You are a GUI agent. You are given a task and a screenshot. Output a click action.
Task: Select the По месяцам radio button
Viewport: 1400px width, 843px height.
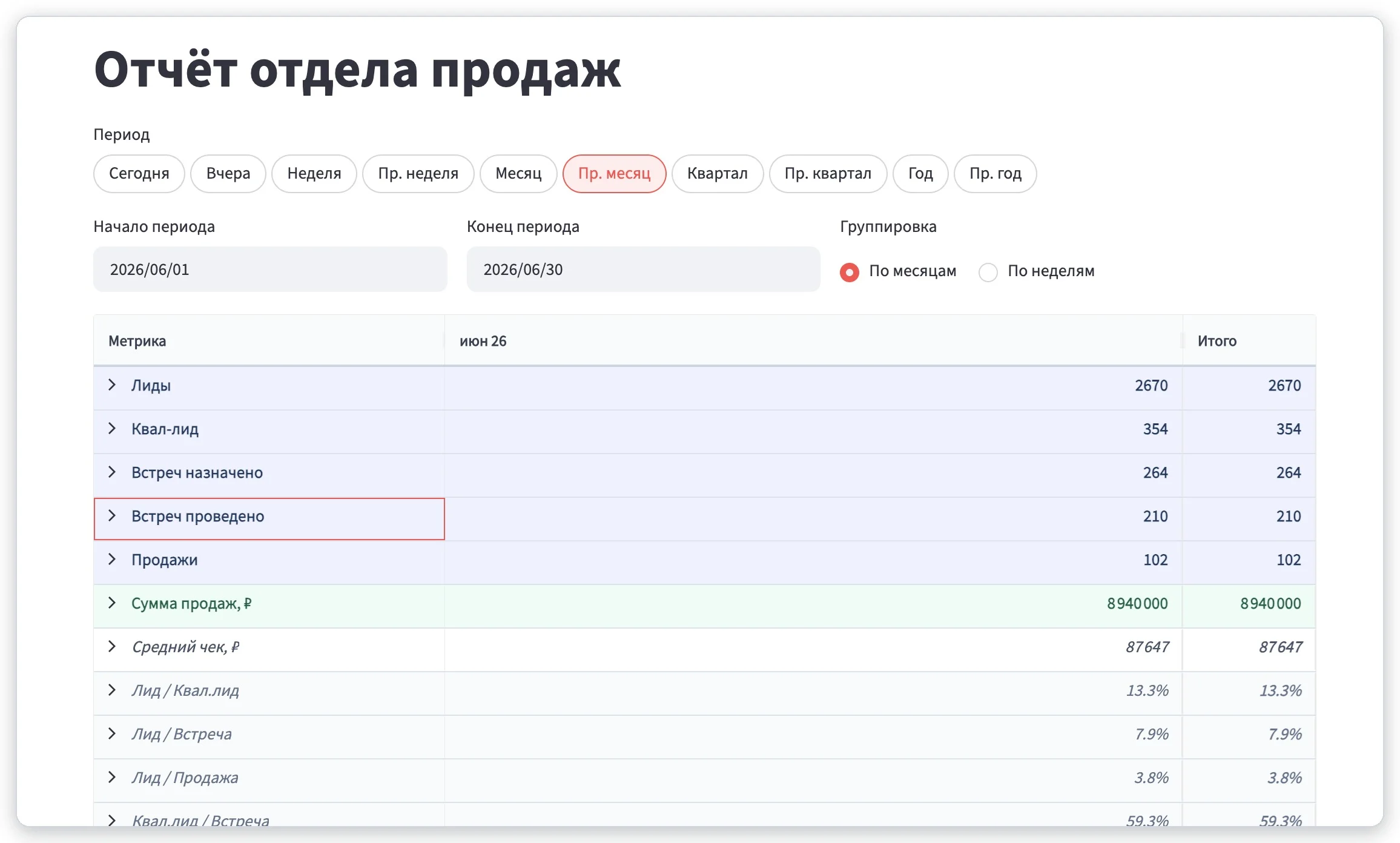850,272
